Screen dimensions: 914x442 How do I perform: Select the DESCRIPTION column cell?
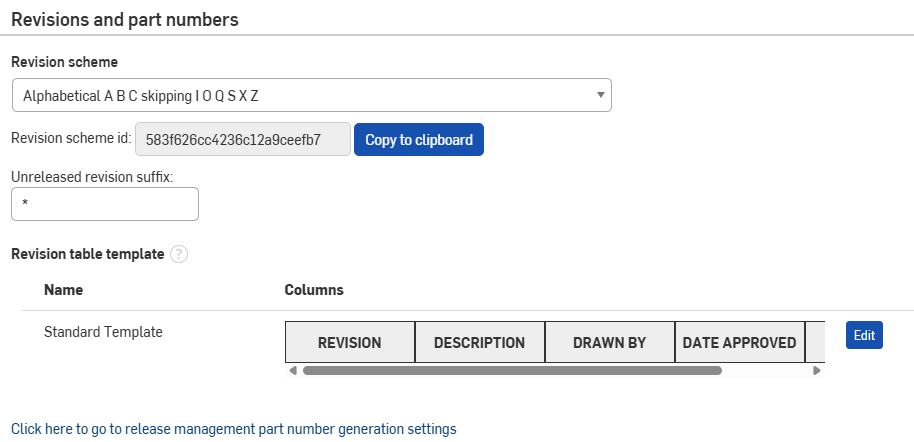(x=479, y=342)
